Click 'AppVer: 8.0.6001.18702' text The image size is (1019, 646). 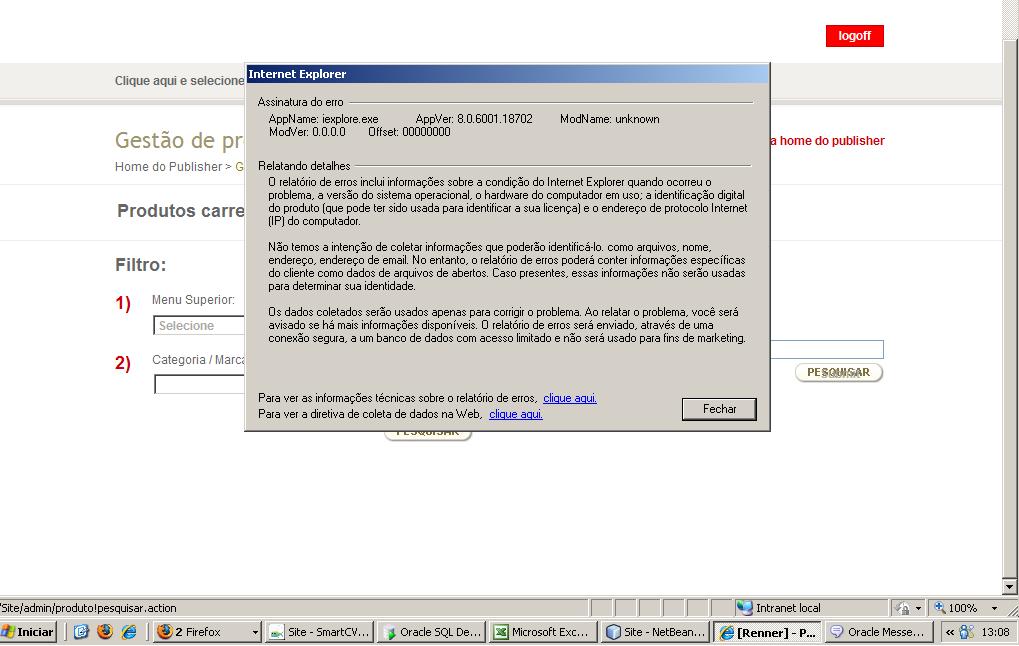474,119
